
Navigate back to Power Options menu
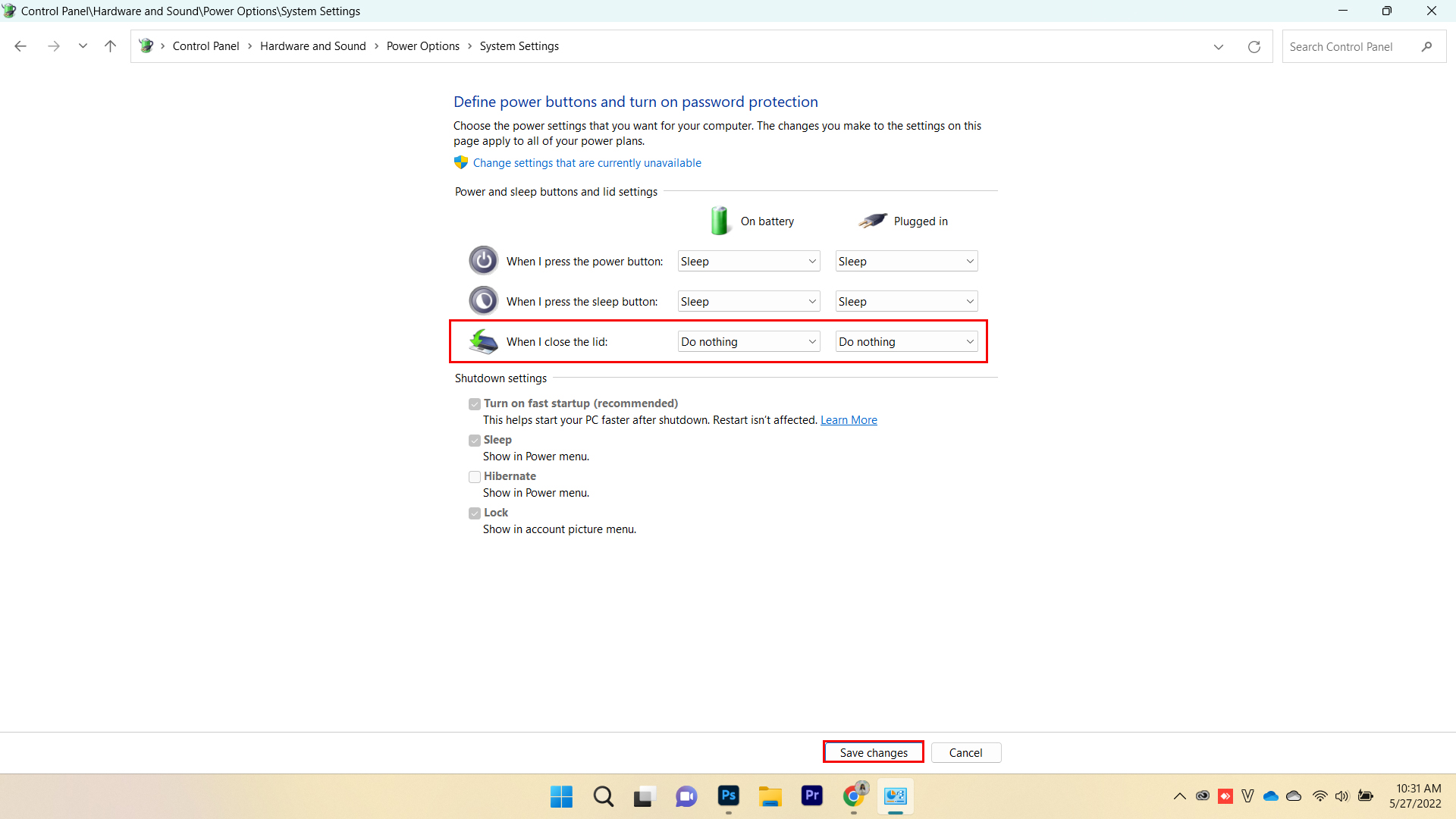(423, 46)
